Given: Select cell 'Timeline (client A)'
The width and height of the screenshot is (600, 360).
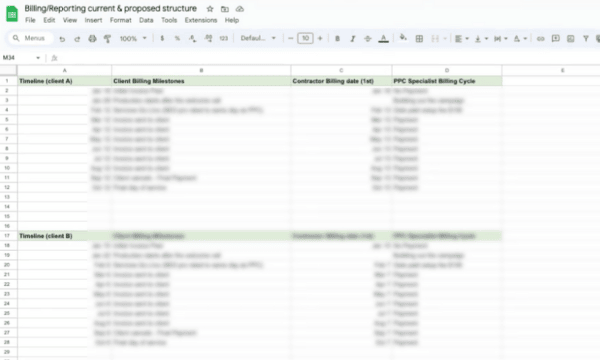Looking at the screenshot, I should [65, 81].
